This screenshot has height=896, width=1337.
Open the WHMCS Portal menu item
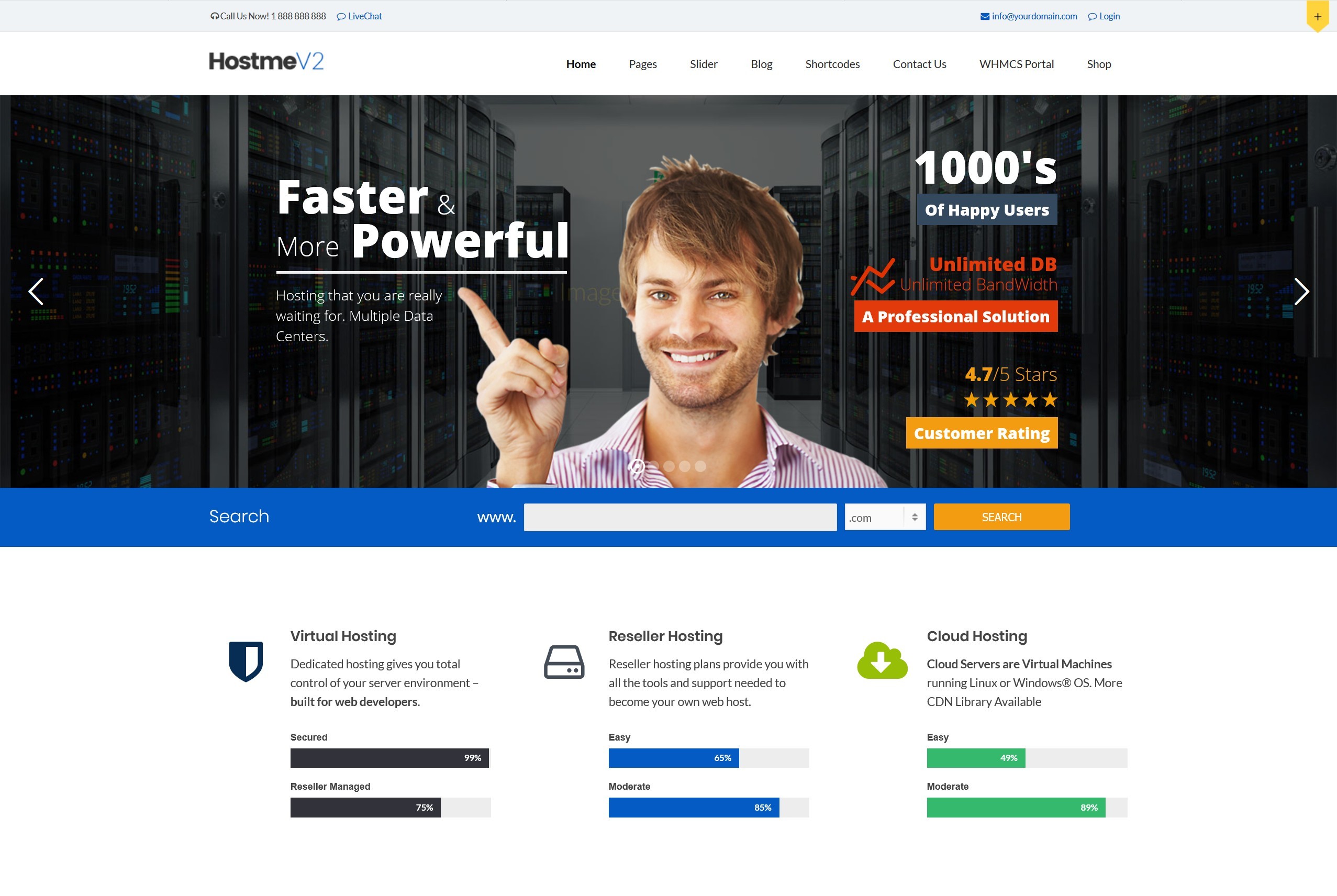click(x=1016, y=63)
